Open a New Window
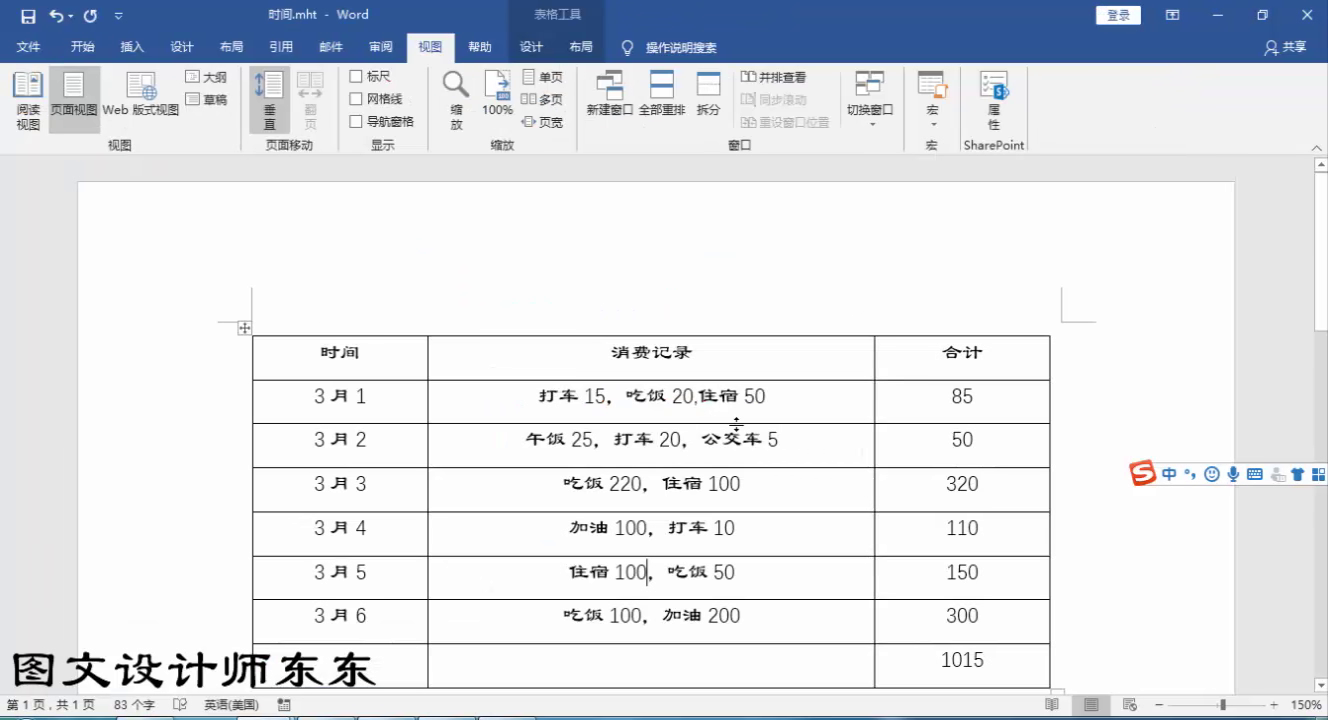This screenshot has width=1328, height=720. 610,95
